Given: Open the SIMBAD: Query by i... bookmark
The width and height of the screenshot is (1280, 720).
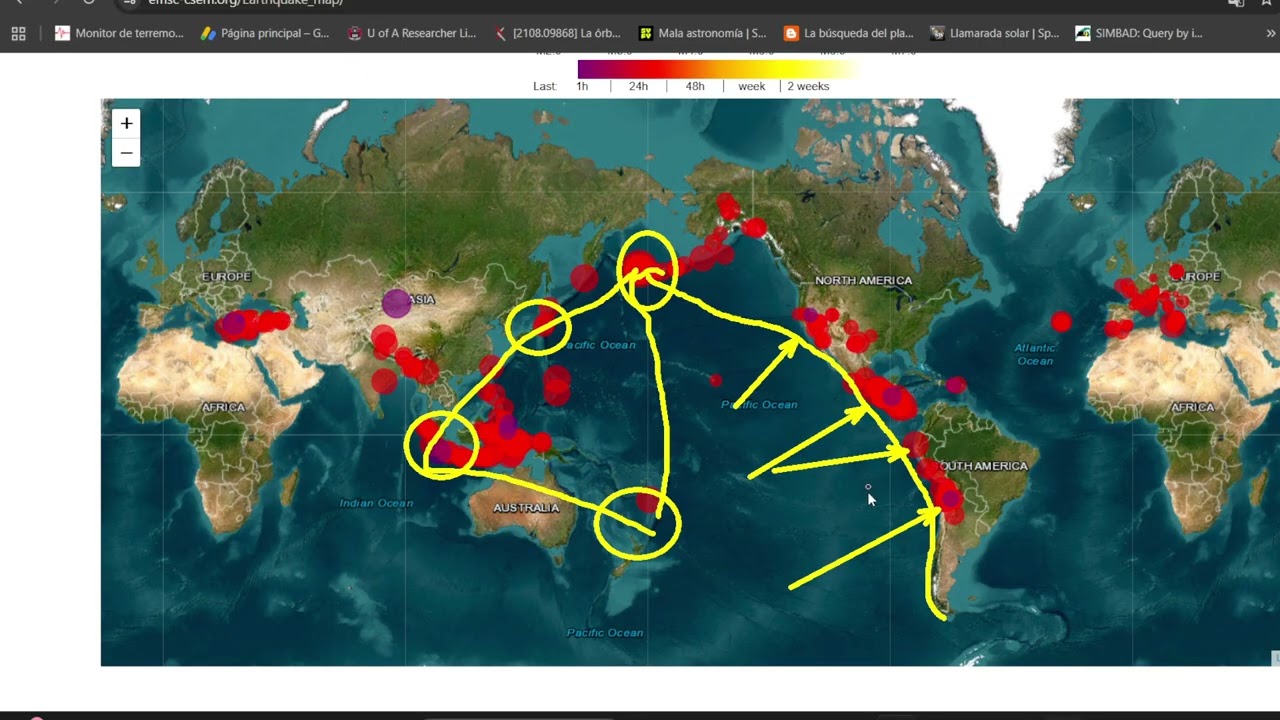Looking at the screenshot, I should point(1139,33).
